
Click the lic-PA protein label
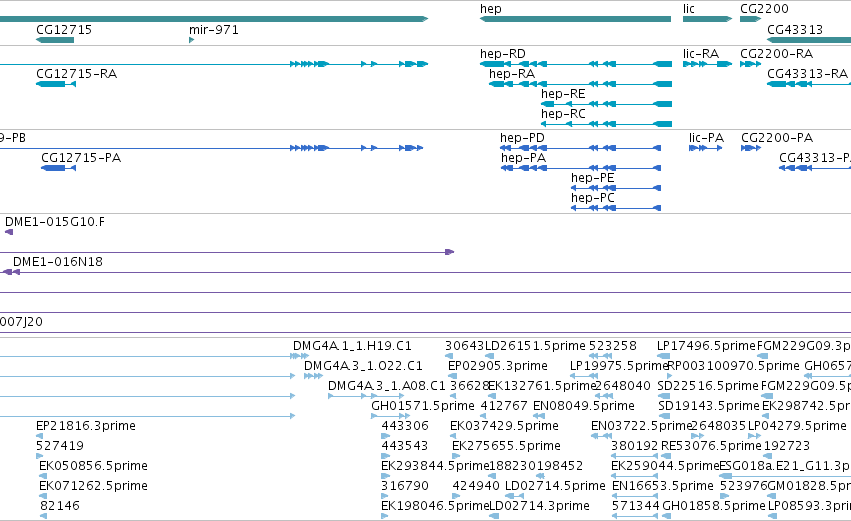coord(706,138)
